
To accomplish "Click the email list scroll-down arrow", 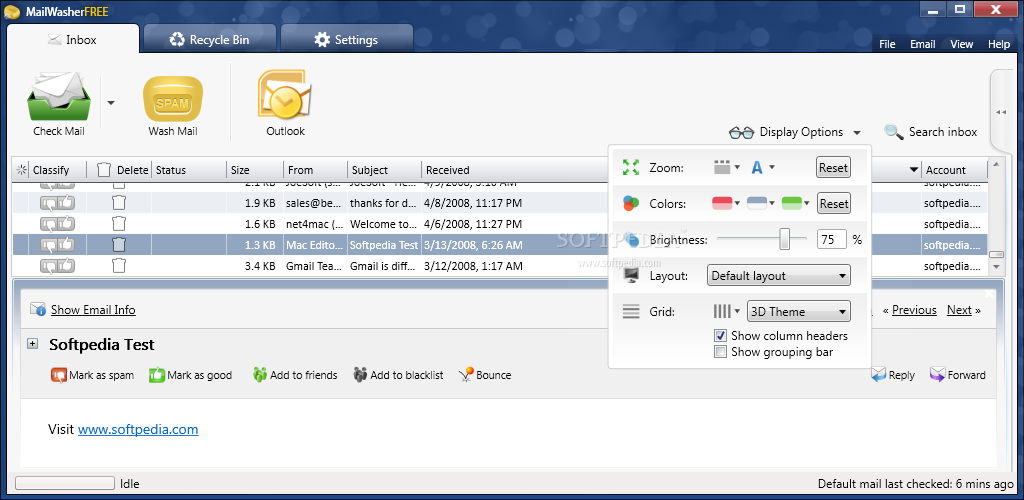I will click(x=996, y=267).
